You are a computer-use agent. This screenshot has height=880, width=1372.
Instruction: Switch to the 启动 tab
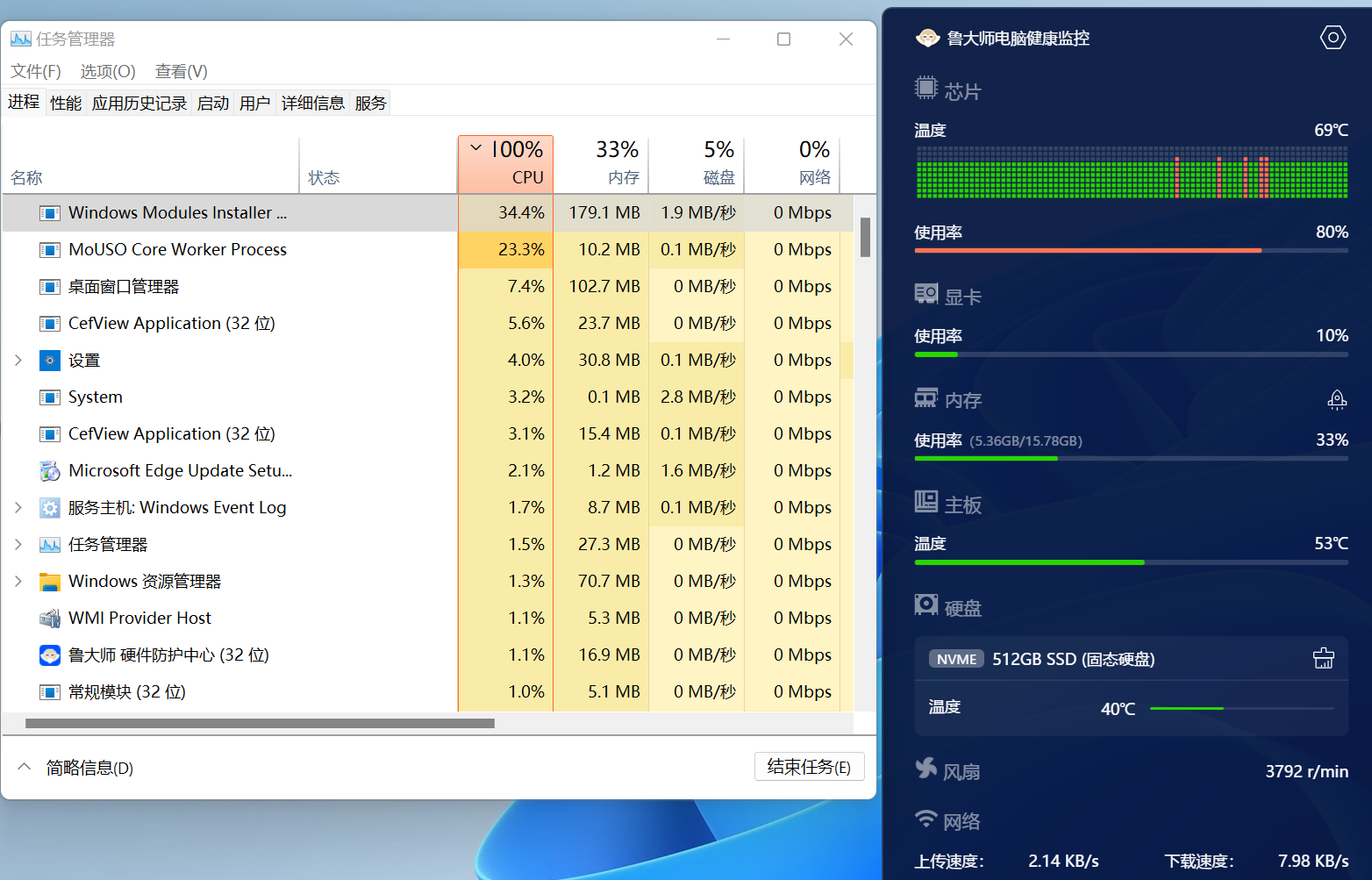(213, 104)
